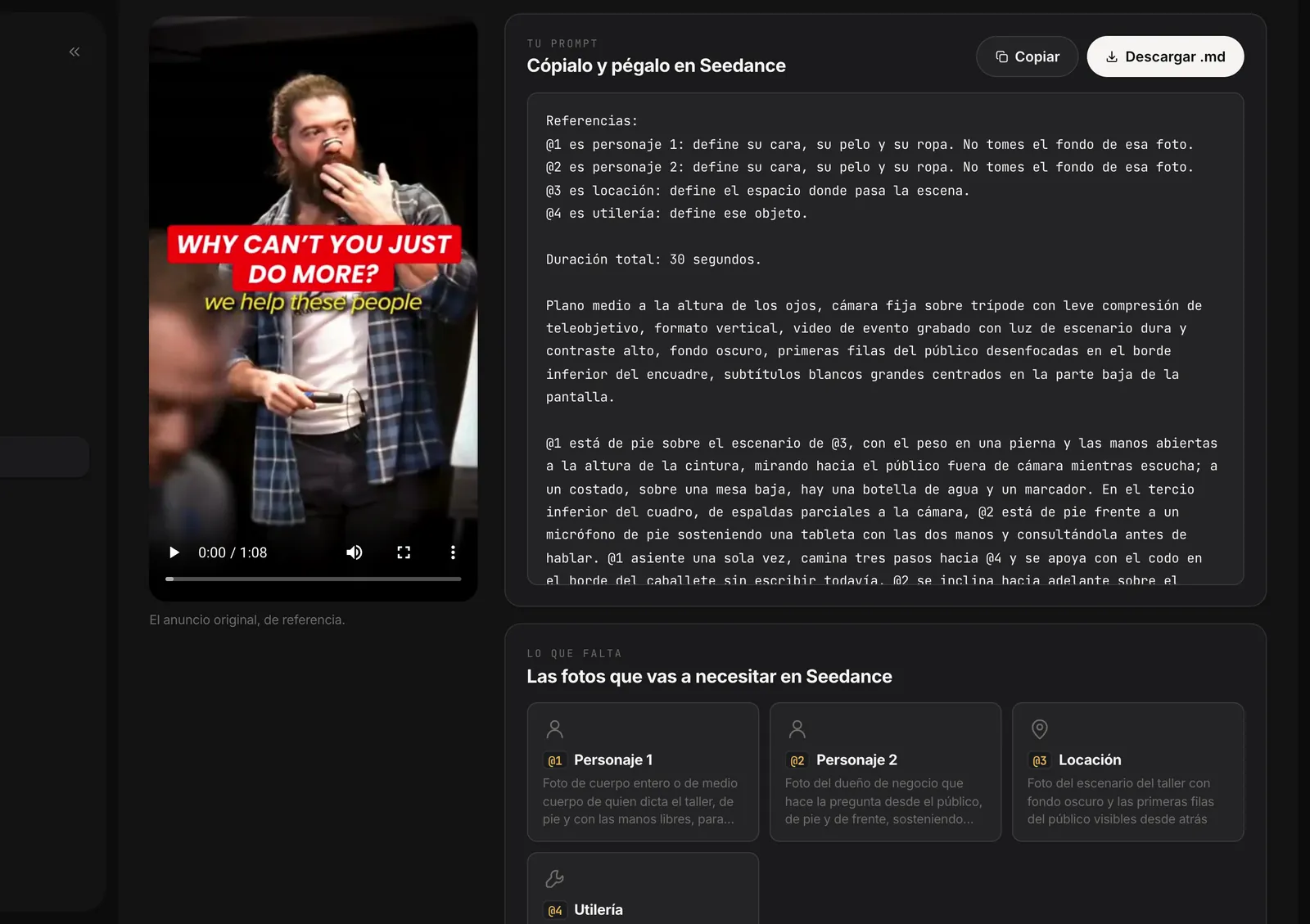Viewport: 1310px width, 924px height.
Task: Click the 'Duración total: 30 segundos.' line
Action: click(x=653, y=259)
